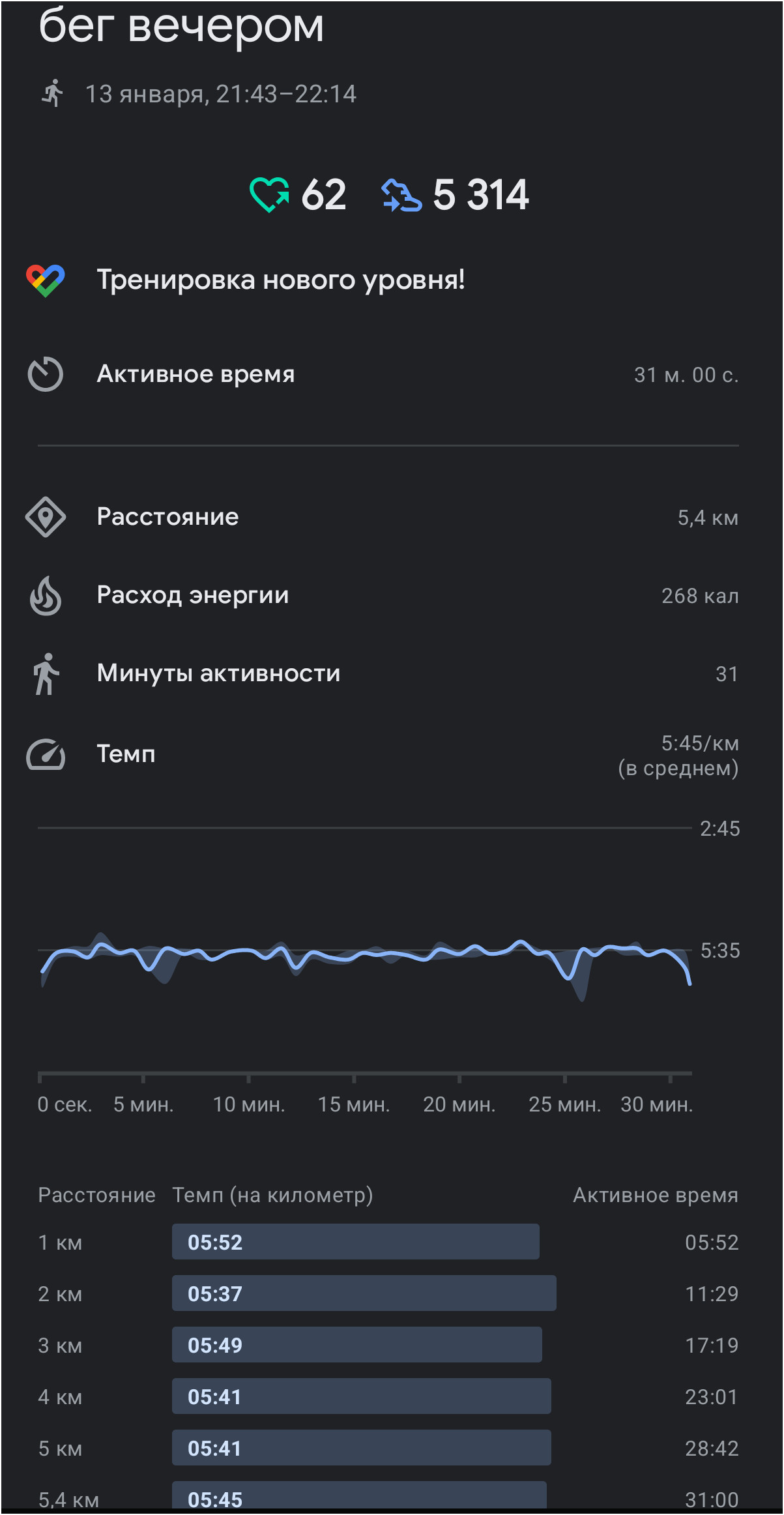
Task: Tap the 5 314 steps count
Action: pos(481,195)
